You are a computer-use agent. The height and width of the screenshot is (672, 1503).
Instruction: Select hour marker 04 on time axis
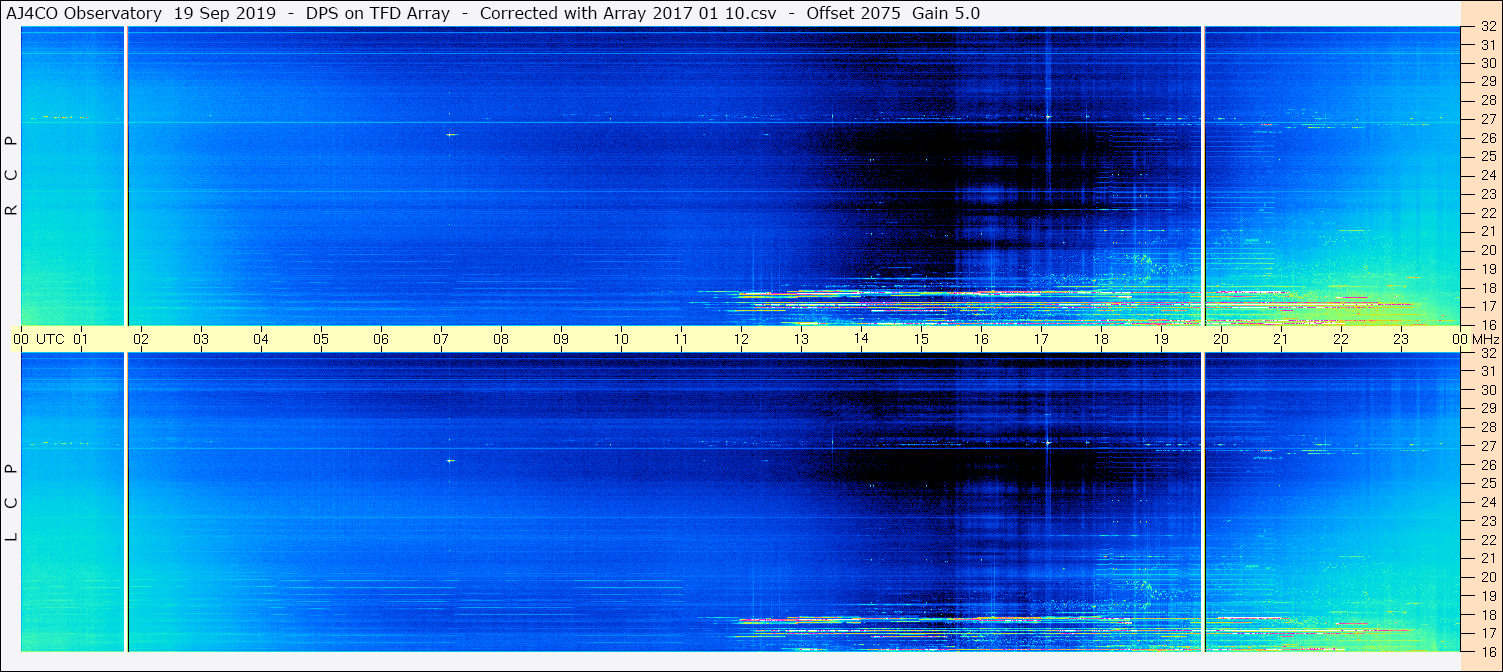pyautogui.click(x=261, y=340)
